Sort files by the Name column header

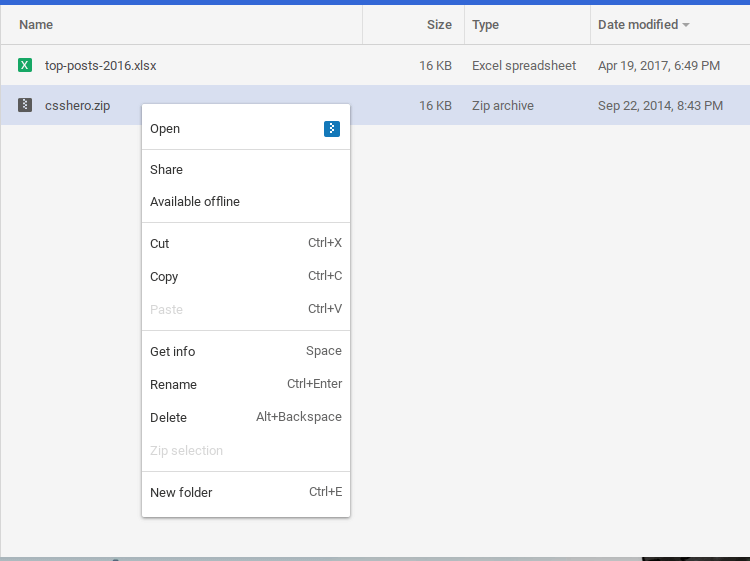point(36,25)
